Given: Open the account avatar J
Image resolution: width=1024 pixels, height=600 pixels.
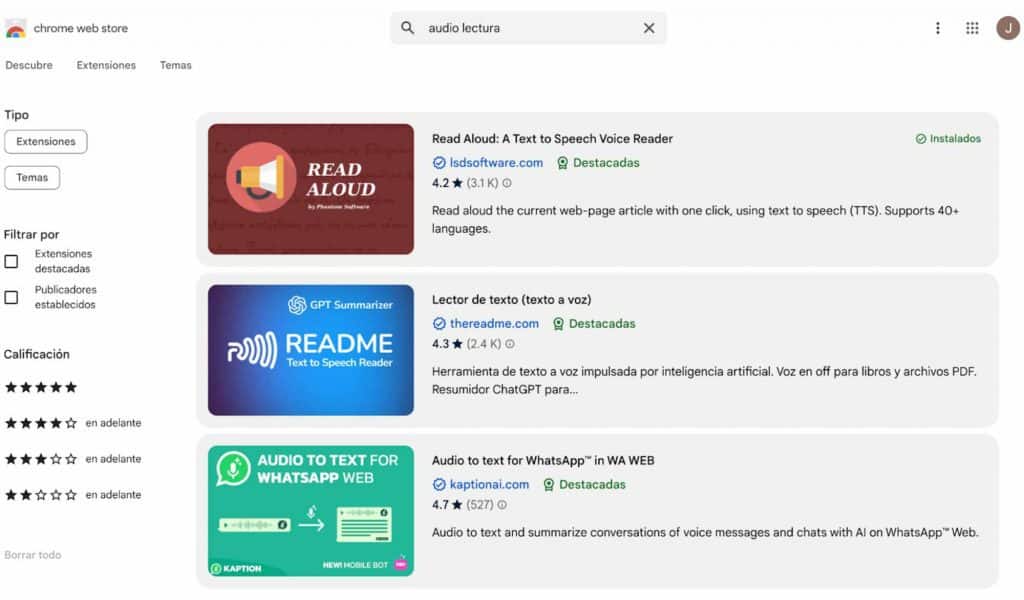Looking at the screenshot, I should click(x=1008, y=28).
